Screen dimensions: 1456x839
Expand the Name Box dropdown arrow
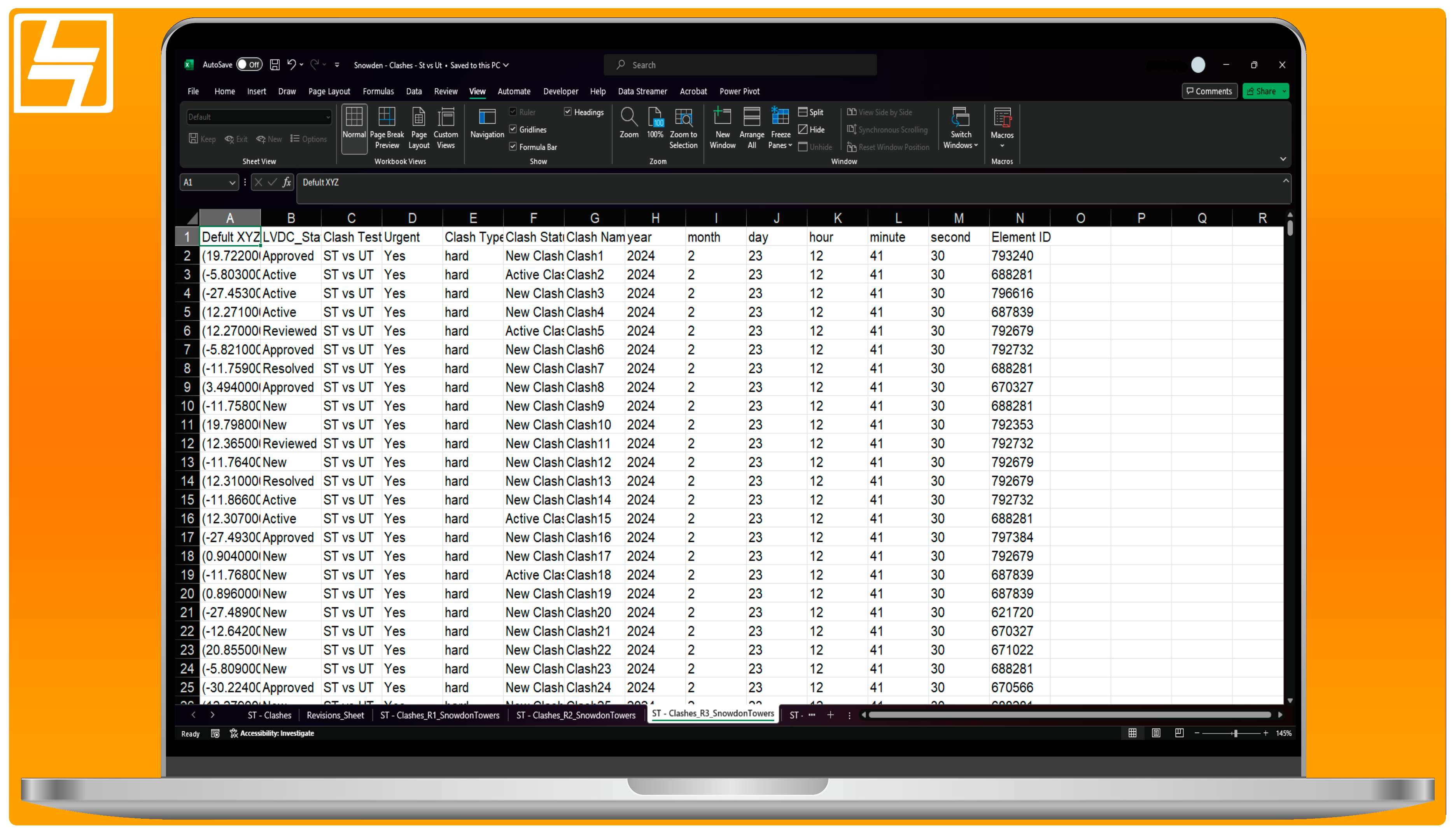(232, 183)
